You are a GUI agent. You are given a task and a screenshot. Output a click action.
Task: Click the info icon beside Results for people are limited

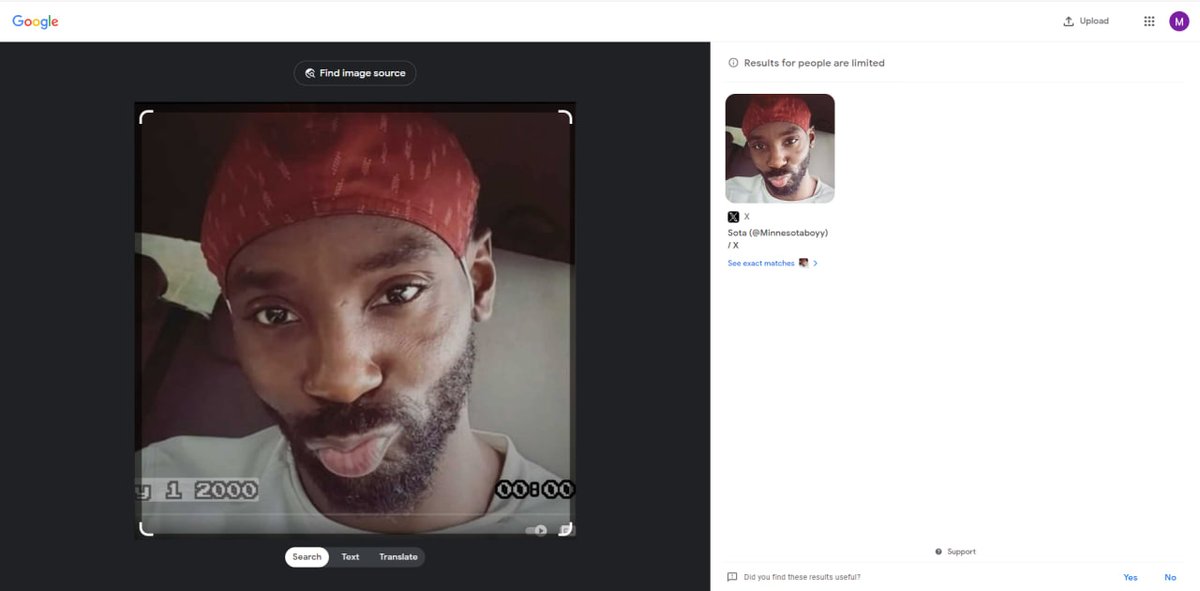731,62
